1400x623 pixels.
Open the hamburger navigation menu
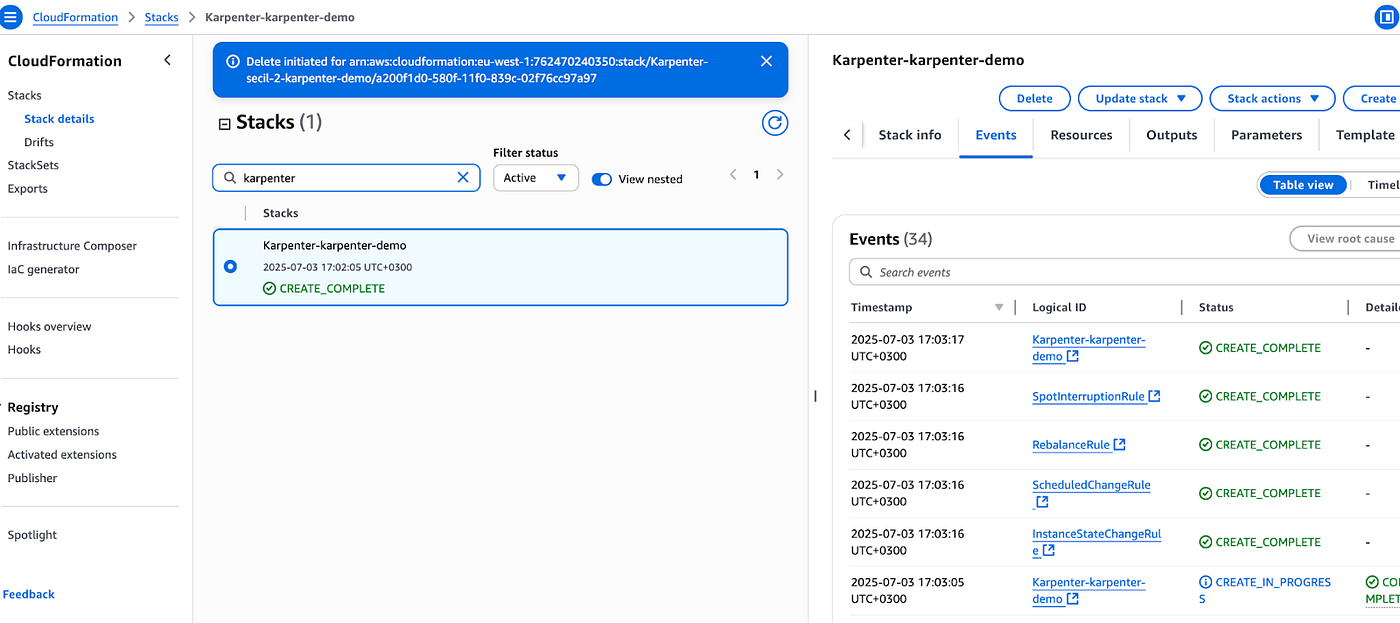(11, 17)
